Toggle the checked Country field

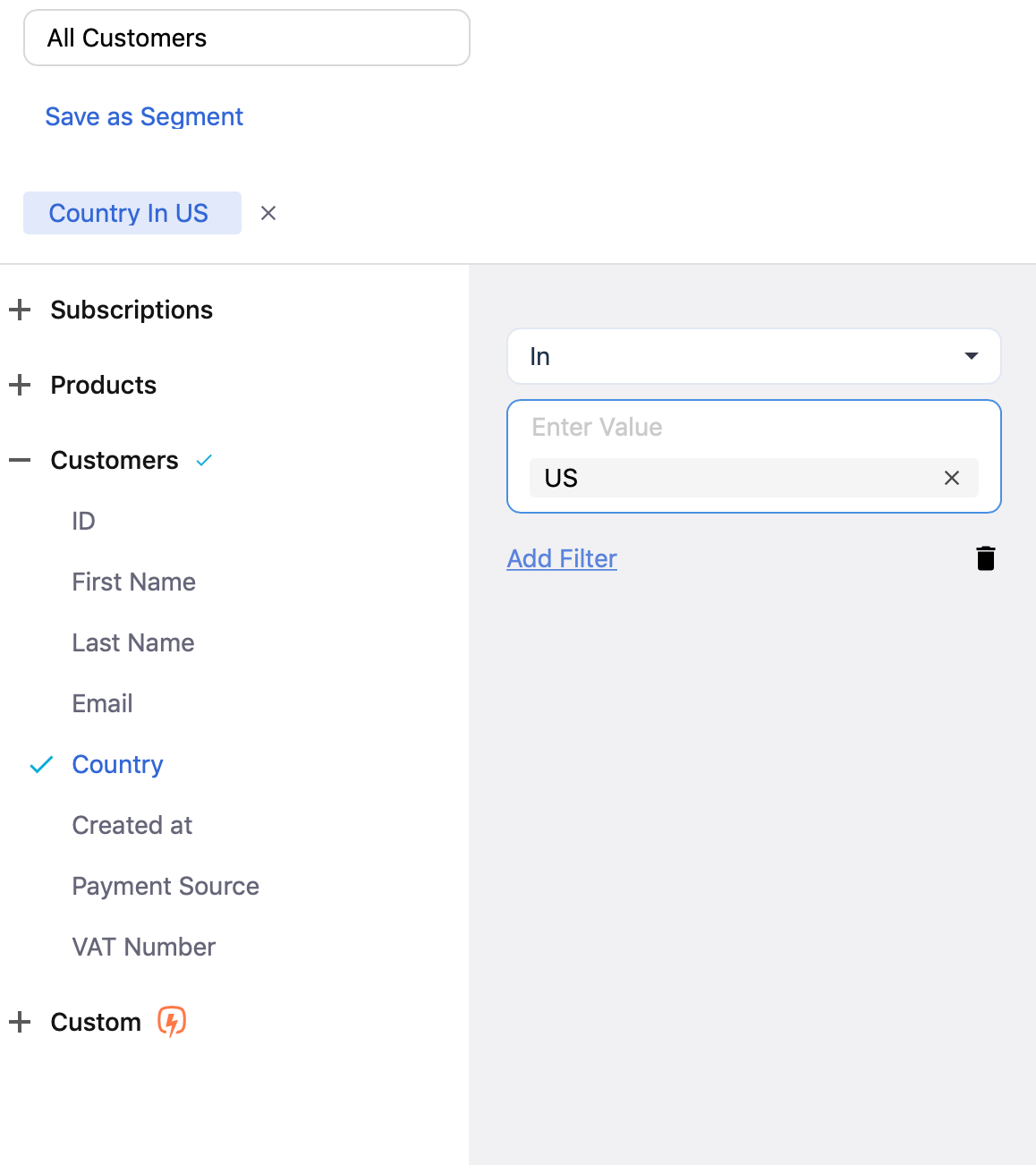click(117, 764)
